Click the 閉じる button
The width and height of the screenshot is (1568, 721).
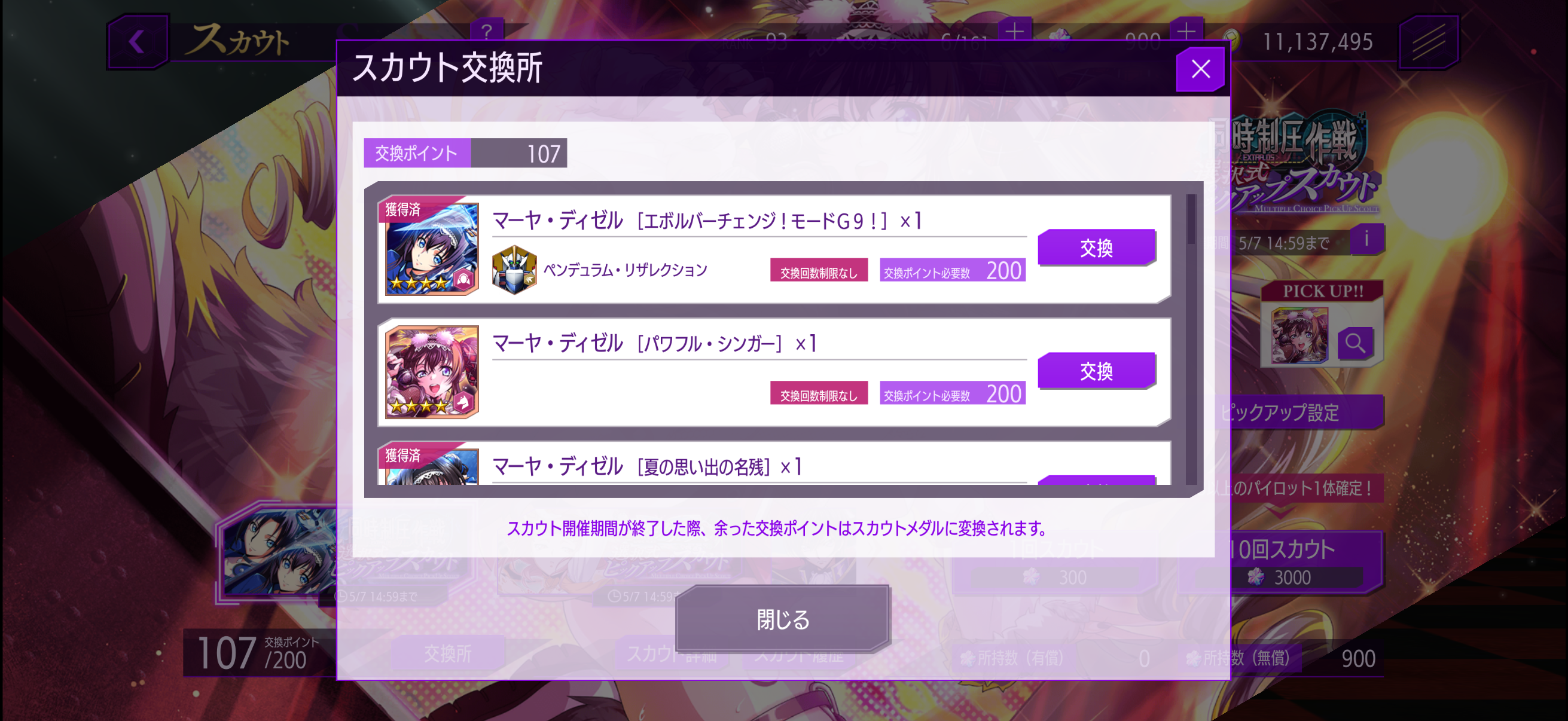point(783,619)
